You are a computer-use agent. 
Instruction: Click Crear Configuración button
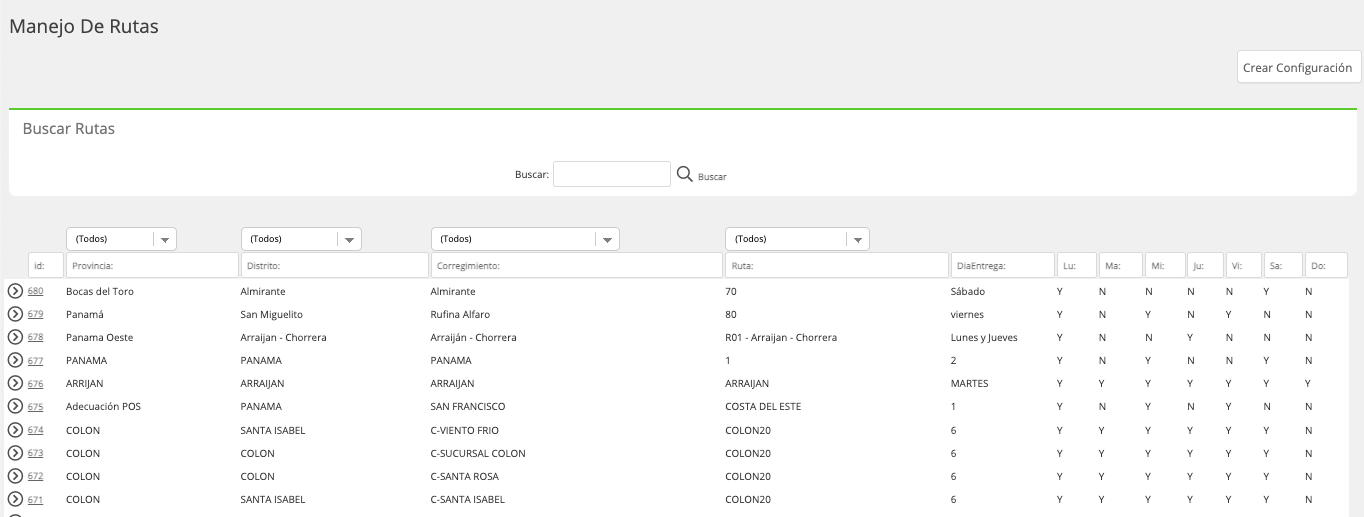click(1297, 68)
